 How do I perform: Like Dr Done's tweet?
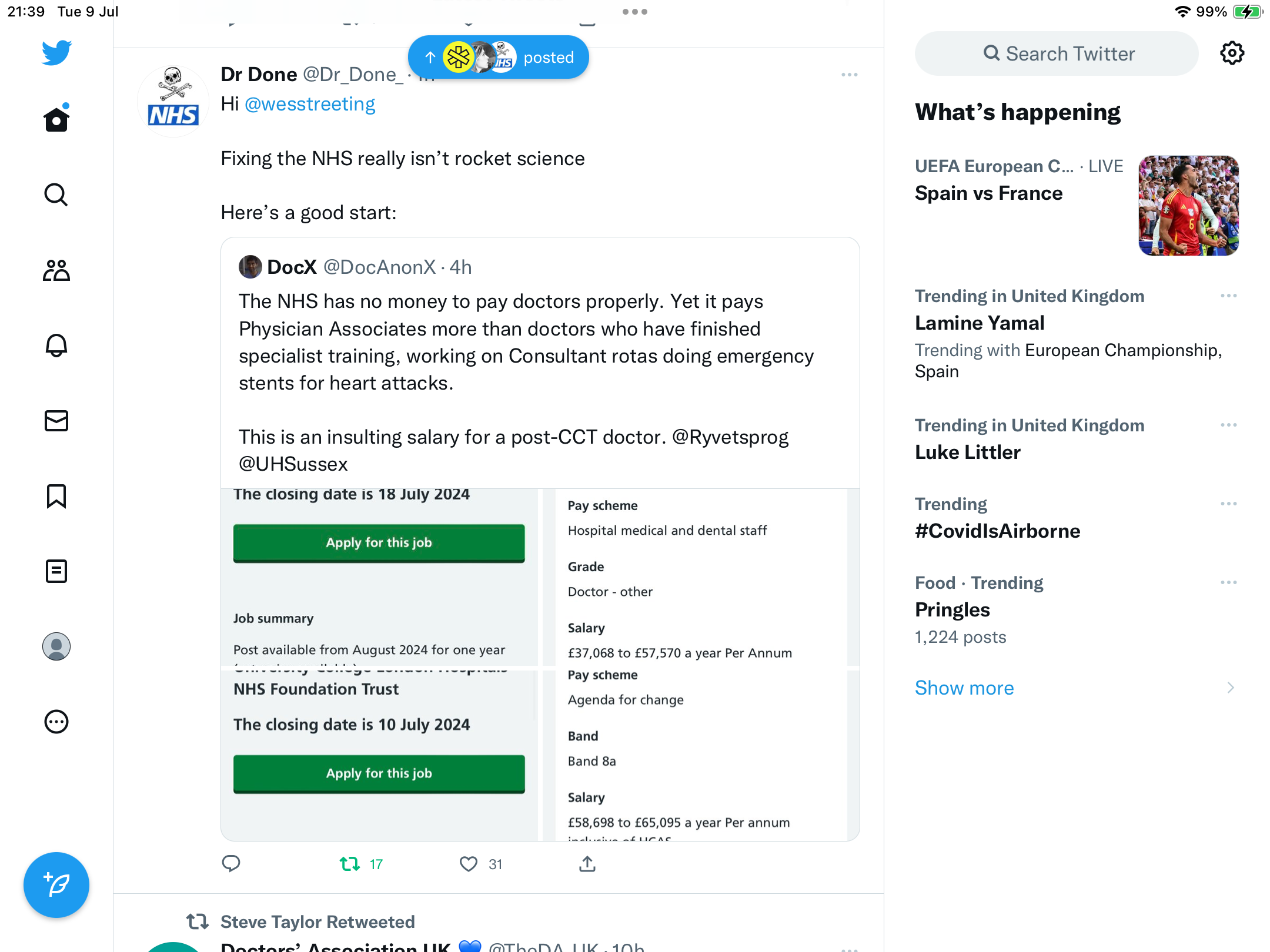(469, 864)
